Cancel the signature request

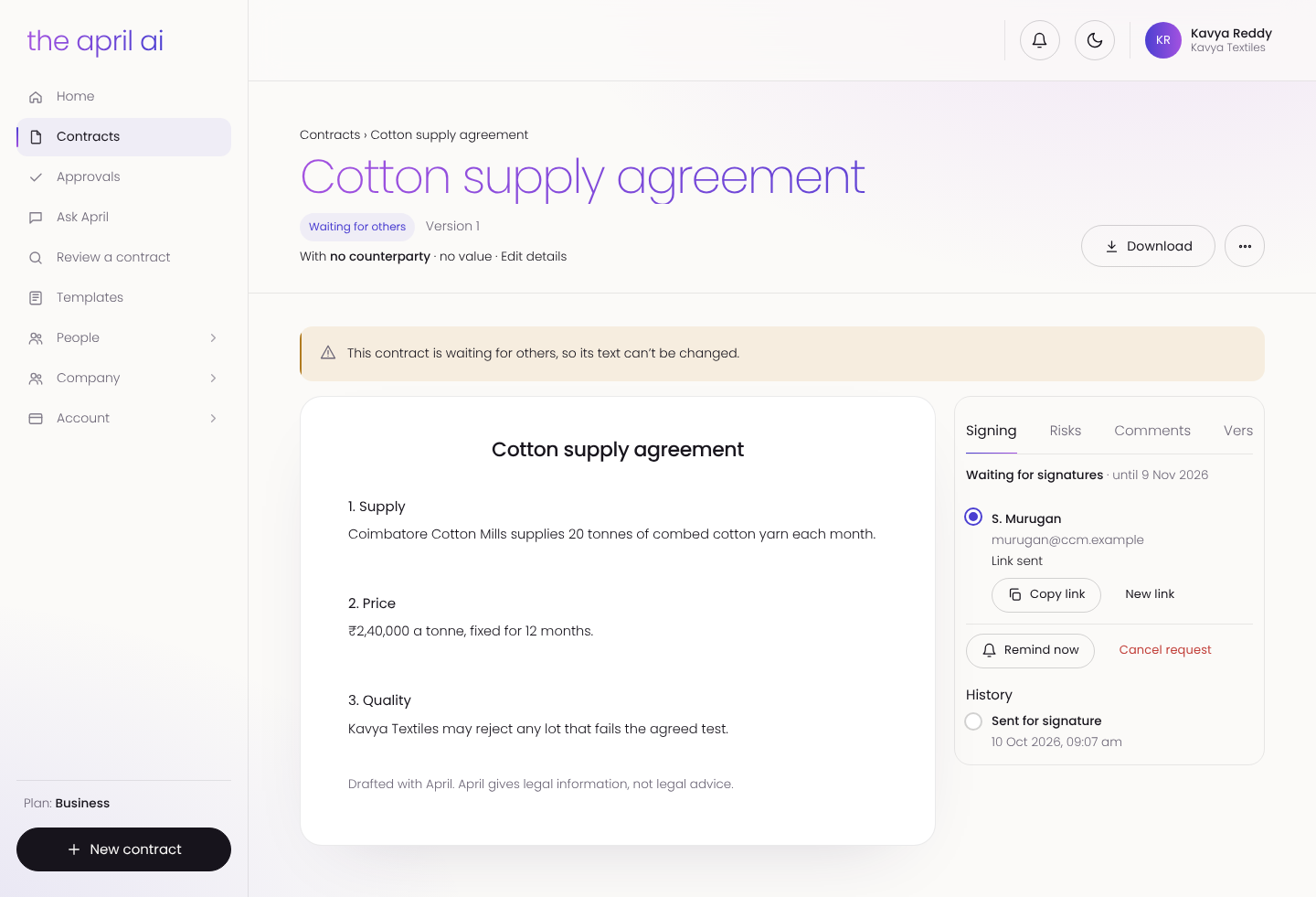click(x=1165, y=650)
